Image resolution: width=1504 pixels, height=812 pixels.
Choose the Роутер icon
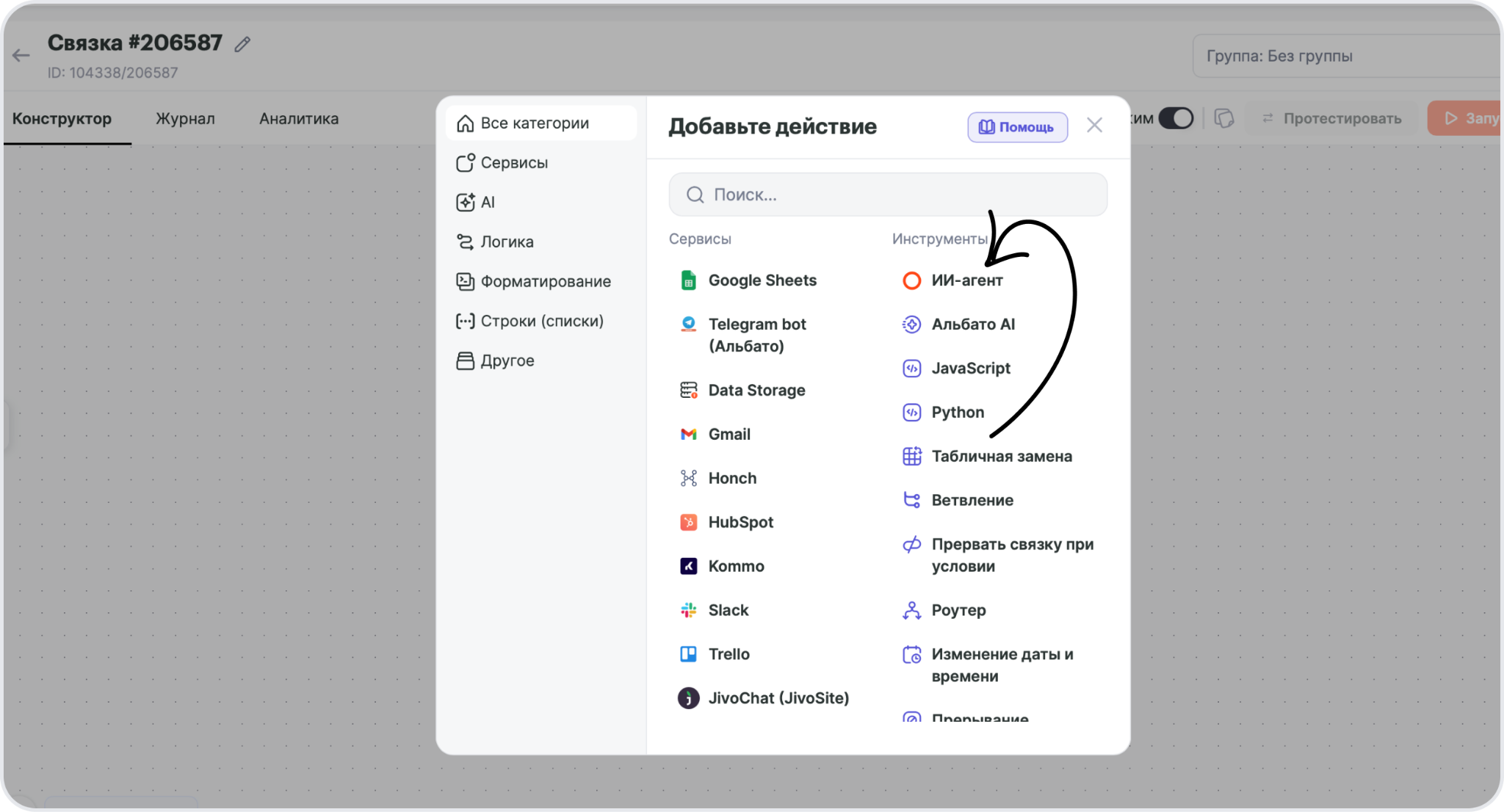point(911,610)
